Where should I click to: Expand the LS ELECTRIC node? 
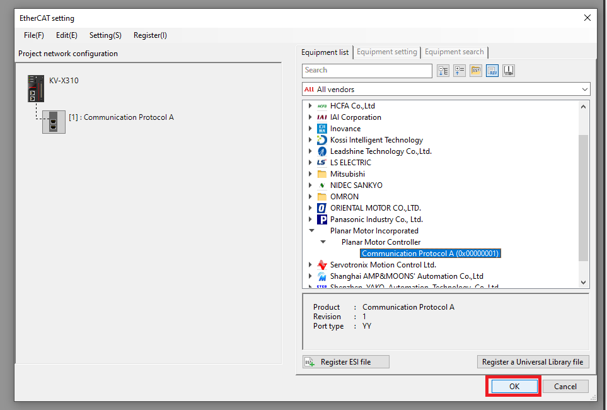310,162
